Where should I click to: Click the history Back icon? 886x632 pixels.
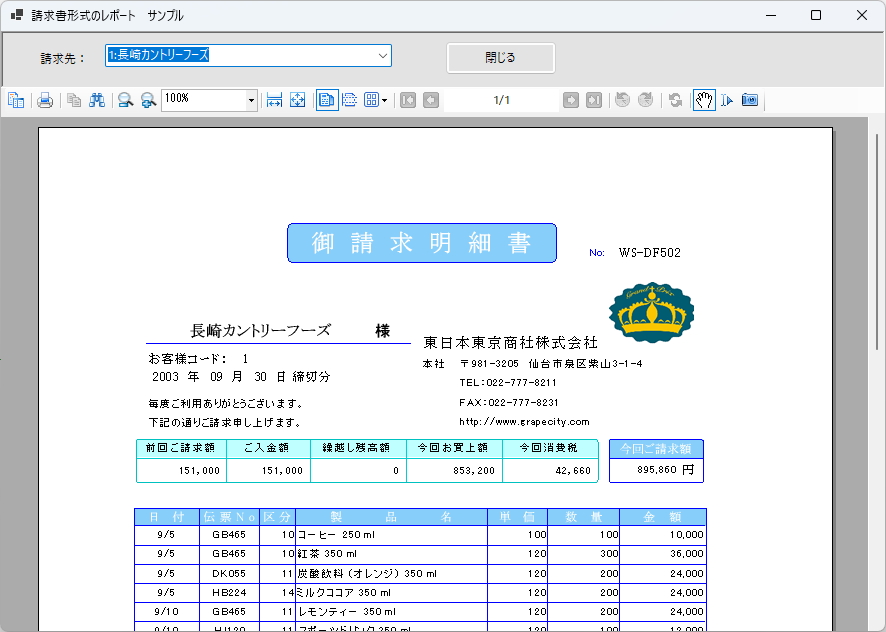(x=623, y=100)
